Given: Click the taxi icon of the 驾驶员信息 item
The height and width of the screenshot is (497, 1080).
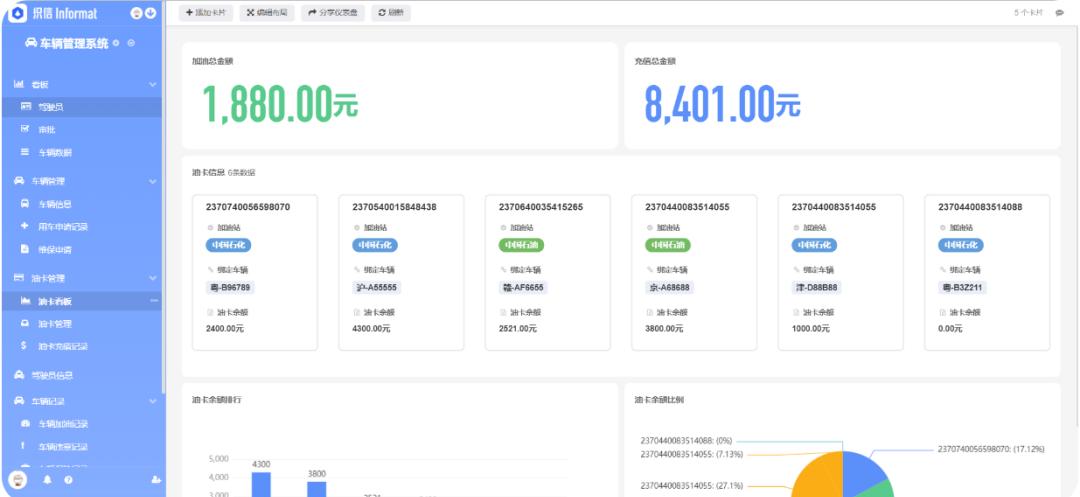Looking at the screenshot, I should point(19,375).
